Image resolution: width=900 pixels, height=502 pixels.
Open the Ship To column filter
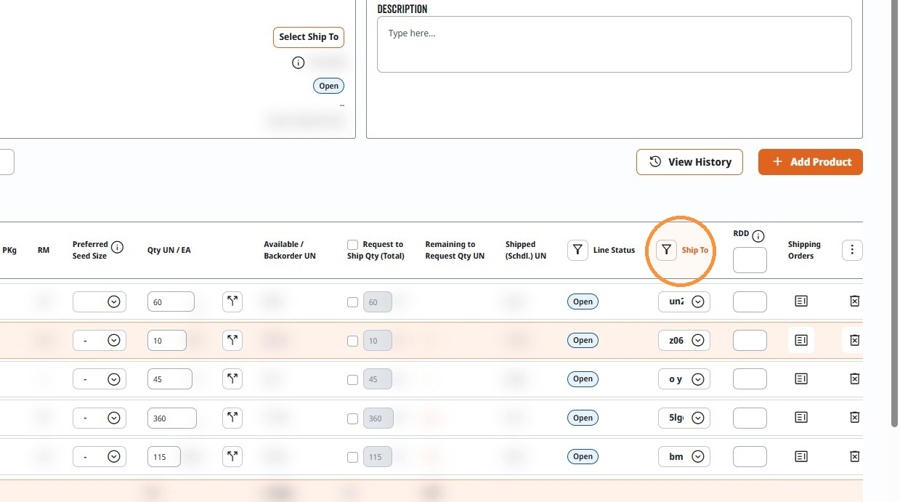pyautogui.click(x=666, y=250)
